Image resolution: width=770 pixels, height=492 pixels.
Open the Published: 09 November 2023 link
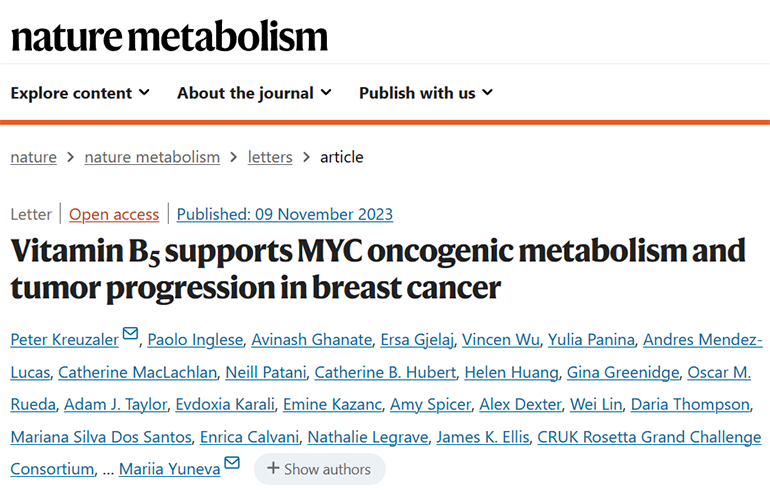click(285, 215)
